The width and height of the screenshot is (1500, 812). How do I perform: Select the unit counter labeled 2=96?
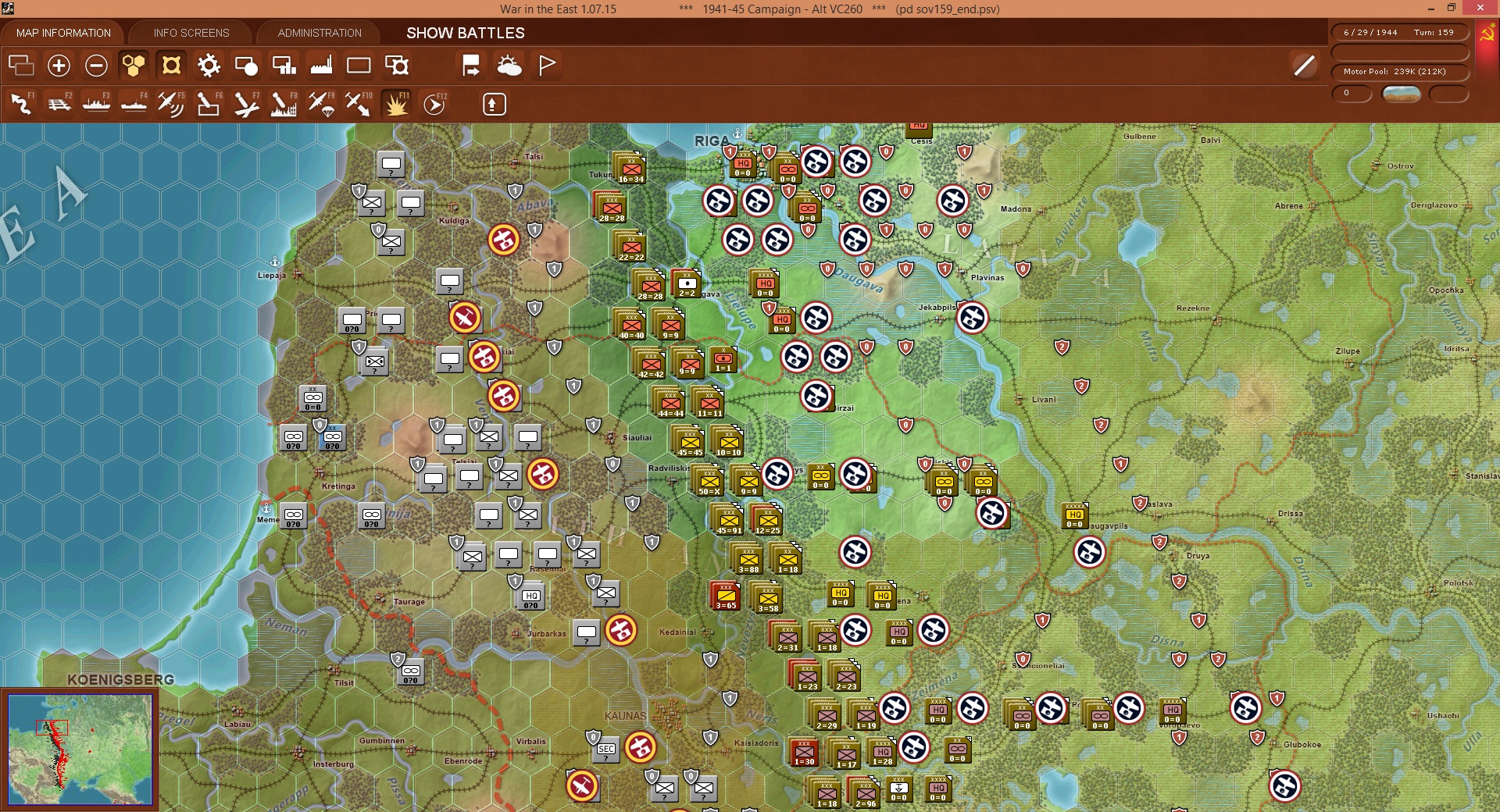tap(865, 794)
